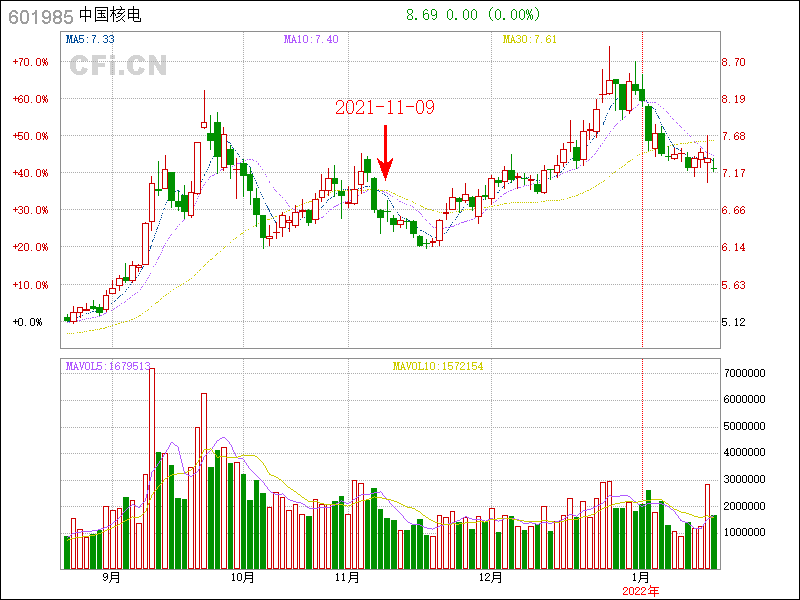Select the 11月 marker on time axis
The width and height of the screenshot is (800, 600).
coord(347,577)
